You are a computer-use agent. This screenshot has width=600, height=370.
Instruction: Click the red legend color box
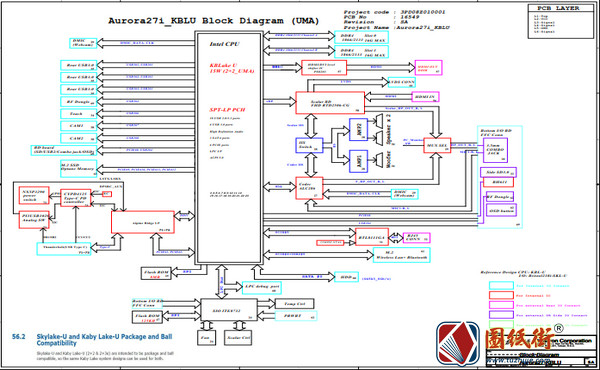pyautogui.click(x=501, y=295)
